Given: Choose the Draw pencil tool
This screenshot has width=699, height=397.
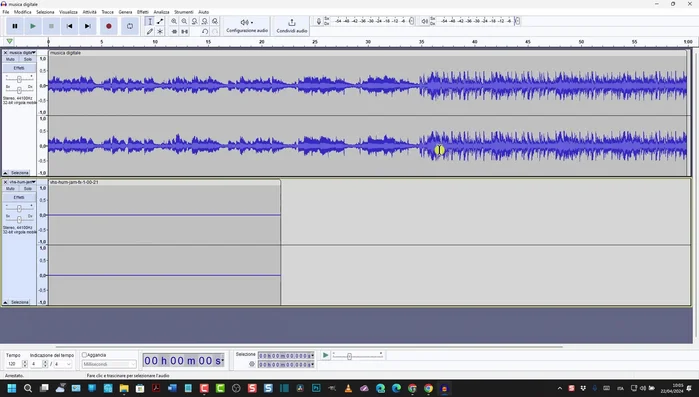Looking at the screenshot, I should click(150, 32).
